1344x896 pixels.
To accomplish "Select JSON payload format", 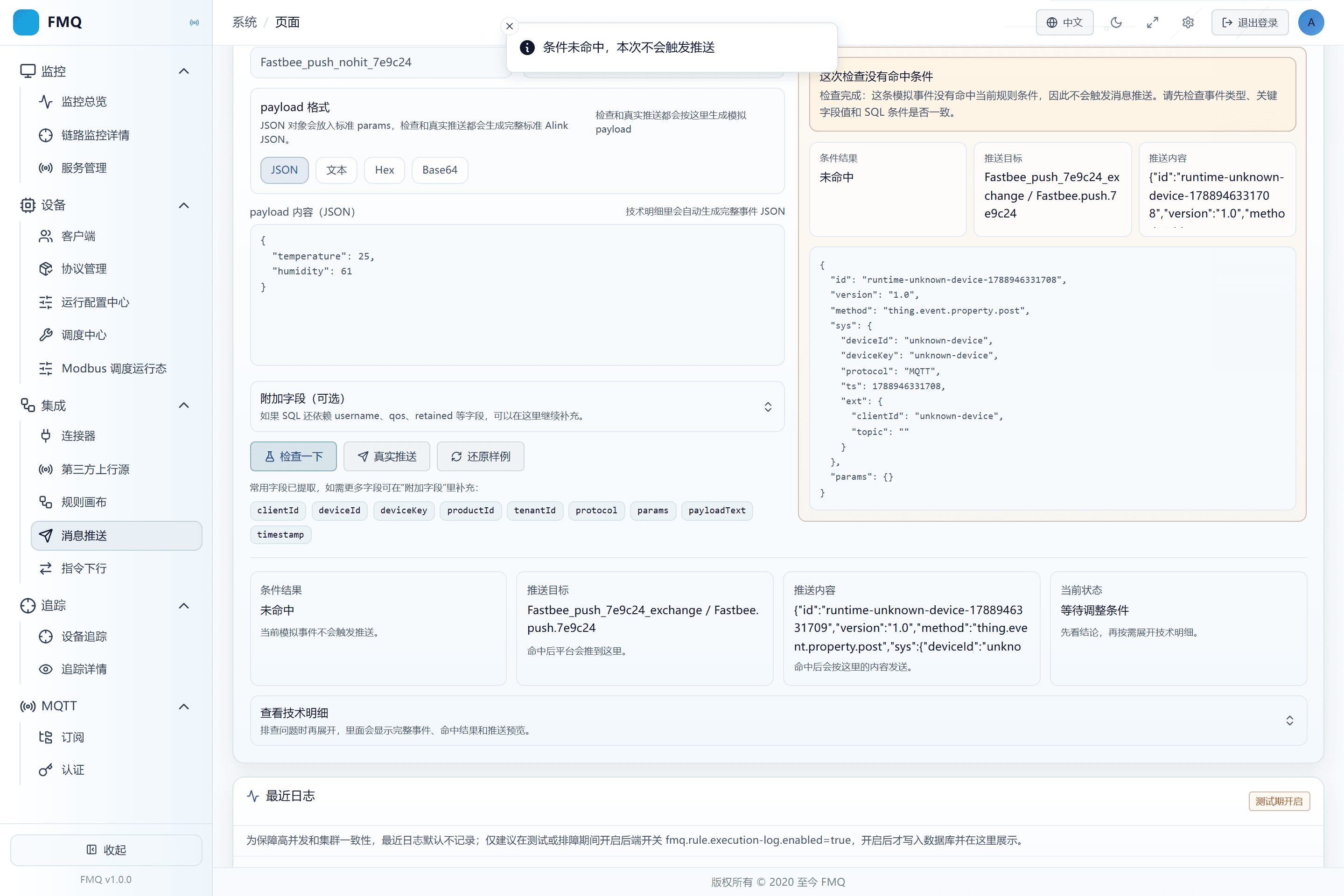I will pyautogui.click(x=284, y=170).
